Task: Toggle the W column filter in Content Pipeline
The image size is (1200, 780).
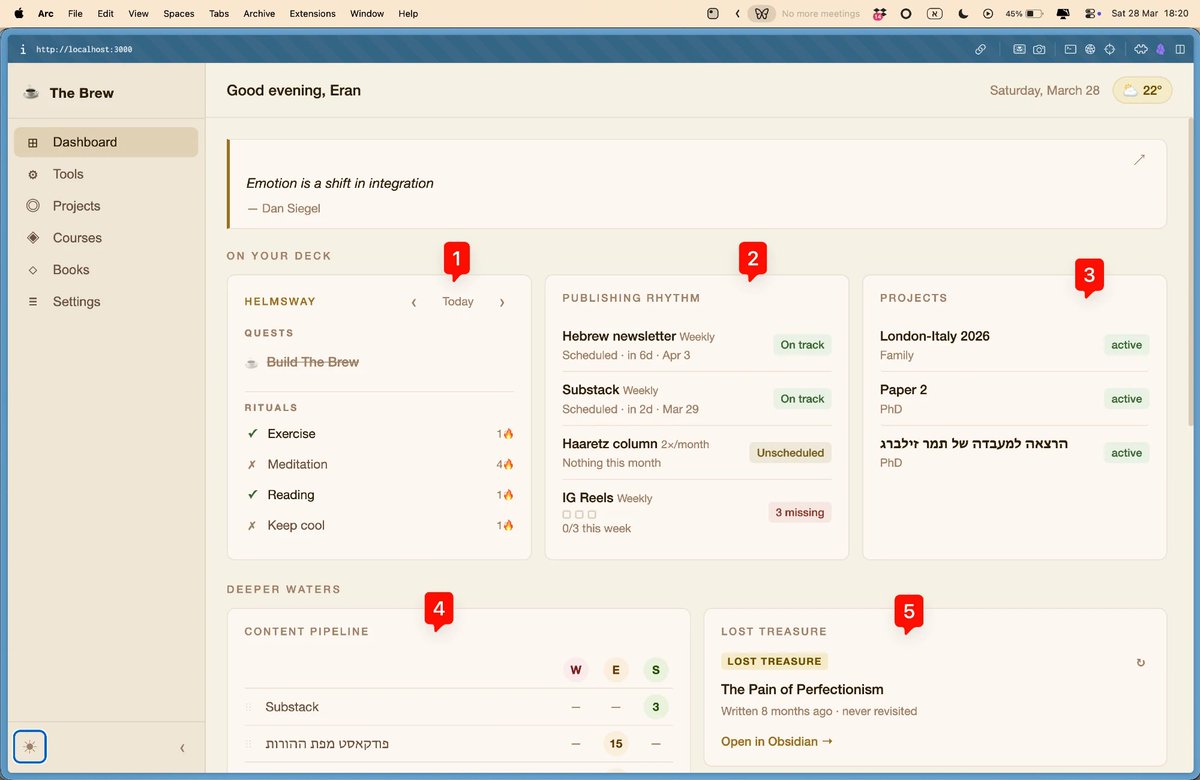Action: (576, 670)
